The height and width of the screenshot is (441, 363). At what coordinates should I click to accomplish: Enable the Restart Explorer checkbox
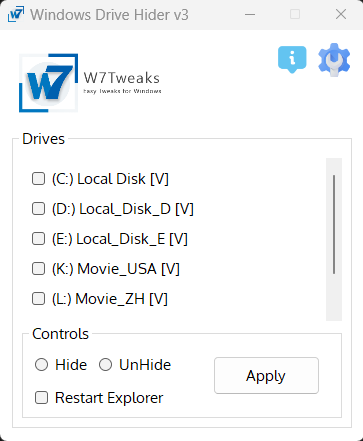point(42,398)
